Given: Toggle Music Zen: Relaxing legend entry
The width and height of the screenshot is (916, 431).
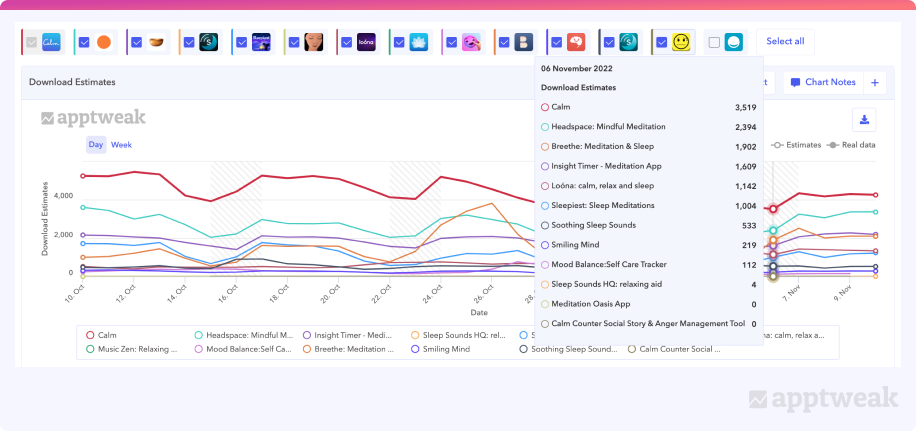Looking at the screenshot, I should pyautogui.click(x=131, y=349).
